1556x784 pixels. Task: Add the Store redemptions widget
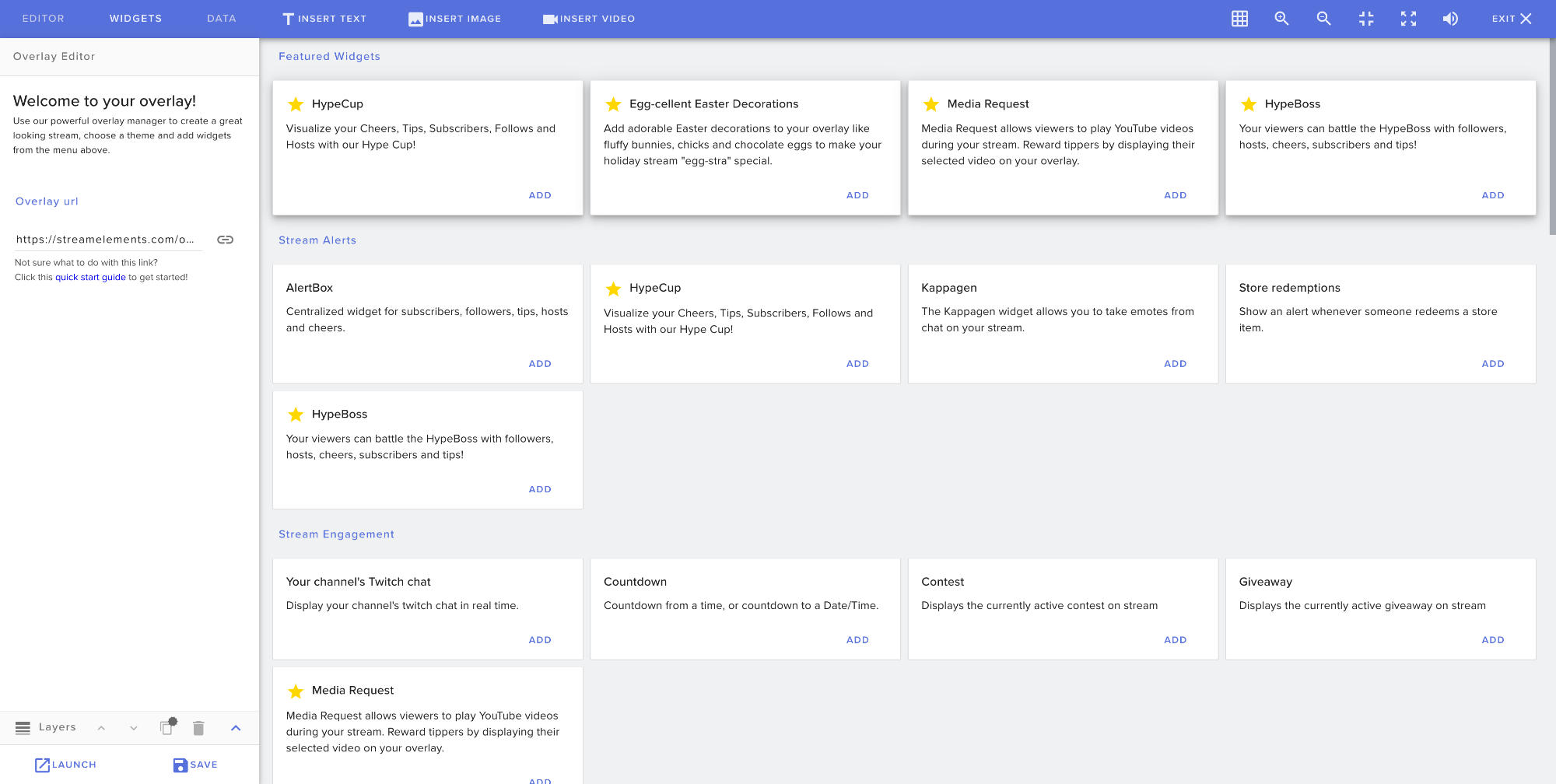click(x=1492, y=363)
